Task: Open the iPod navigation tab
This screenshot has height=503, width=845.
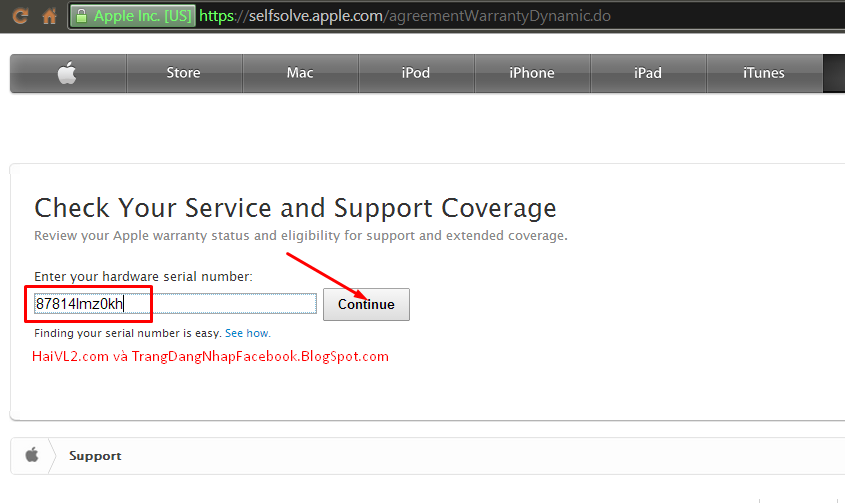Action: pyautogui.click(x=416, y=73)
